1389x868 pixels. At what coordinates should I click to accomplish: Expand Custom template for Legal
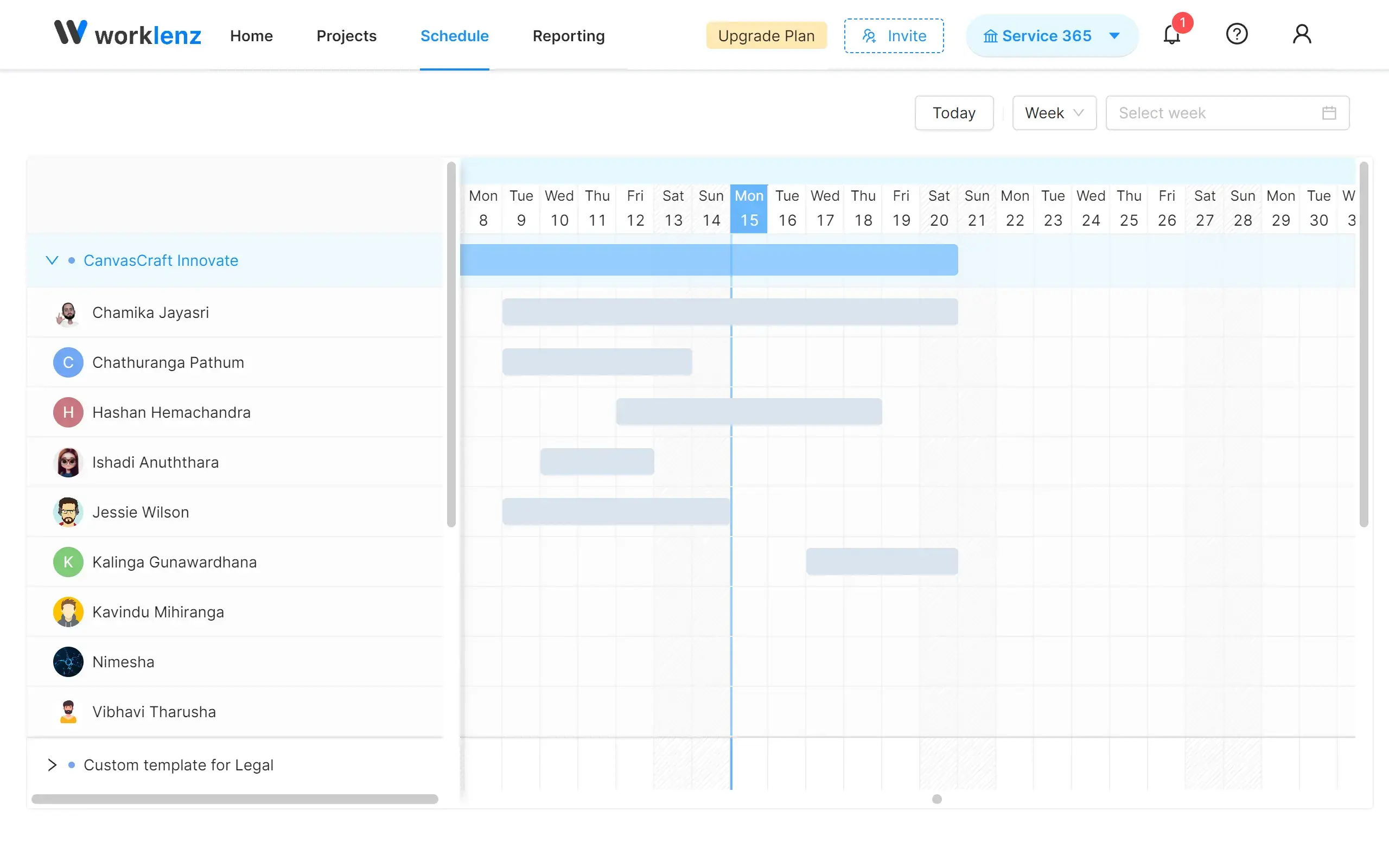pos(52,765)
